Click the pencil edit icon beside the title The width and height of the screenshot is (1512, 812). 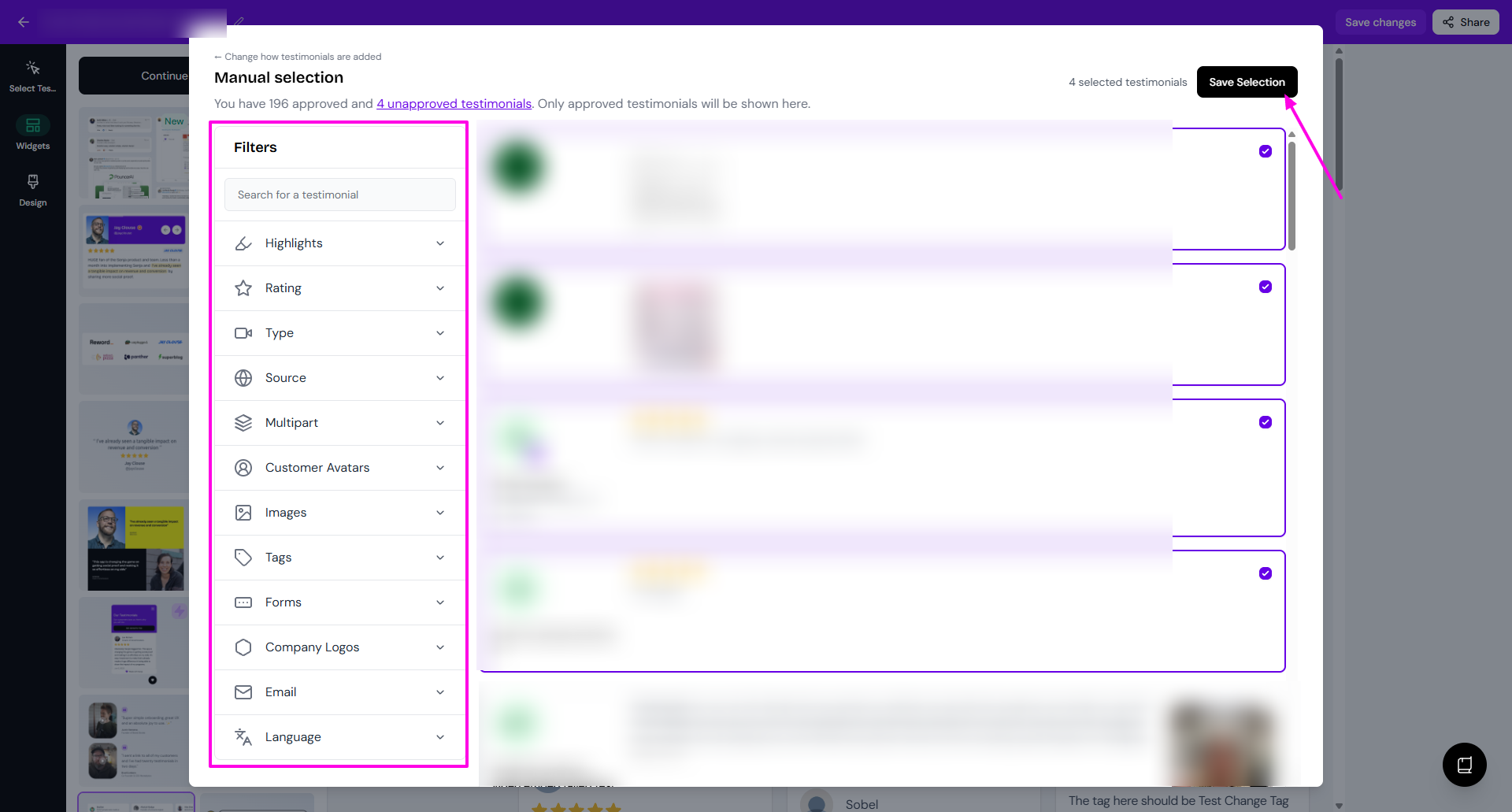239,21
